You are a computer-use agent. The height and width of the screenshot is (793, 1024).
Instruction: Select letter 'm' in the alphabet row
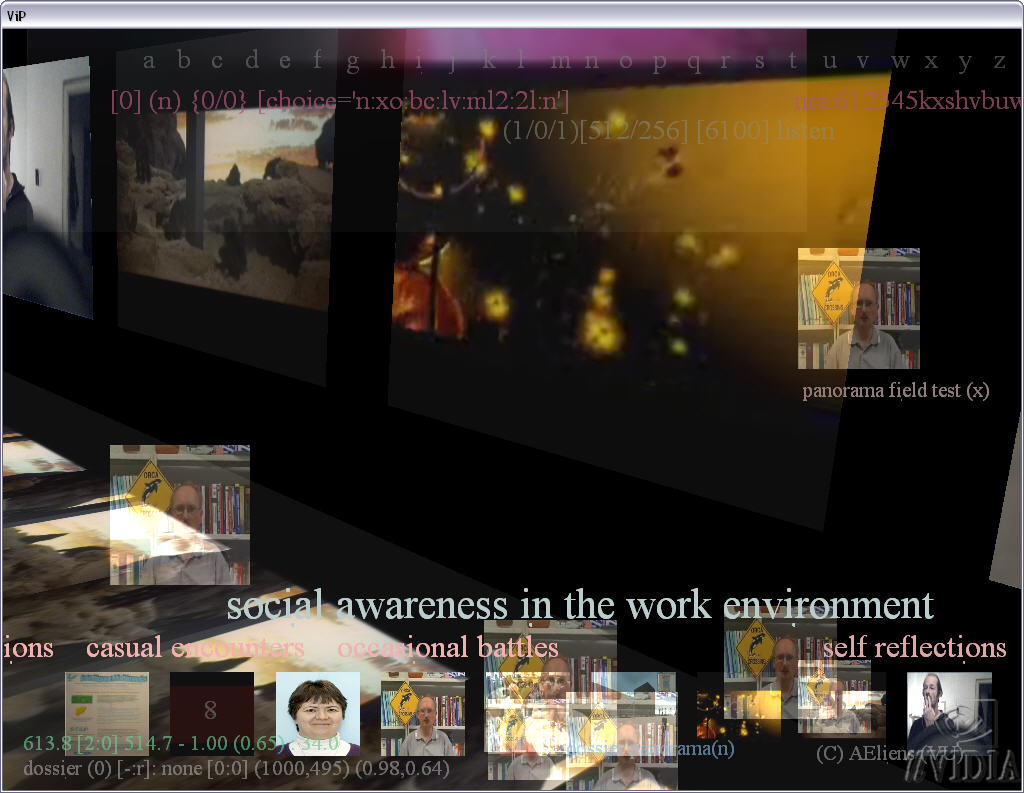[561, 63]
